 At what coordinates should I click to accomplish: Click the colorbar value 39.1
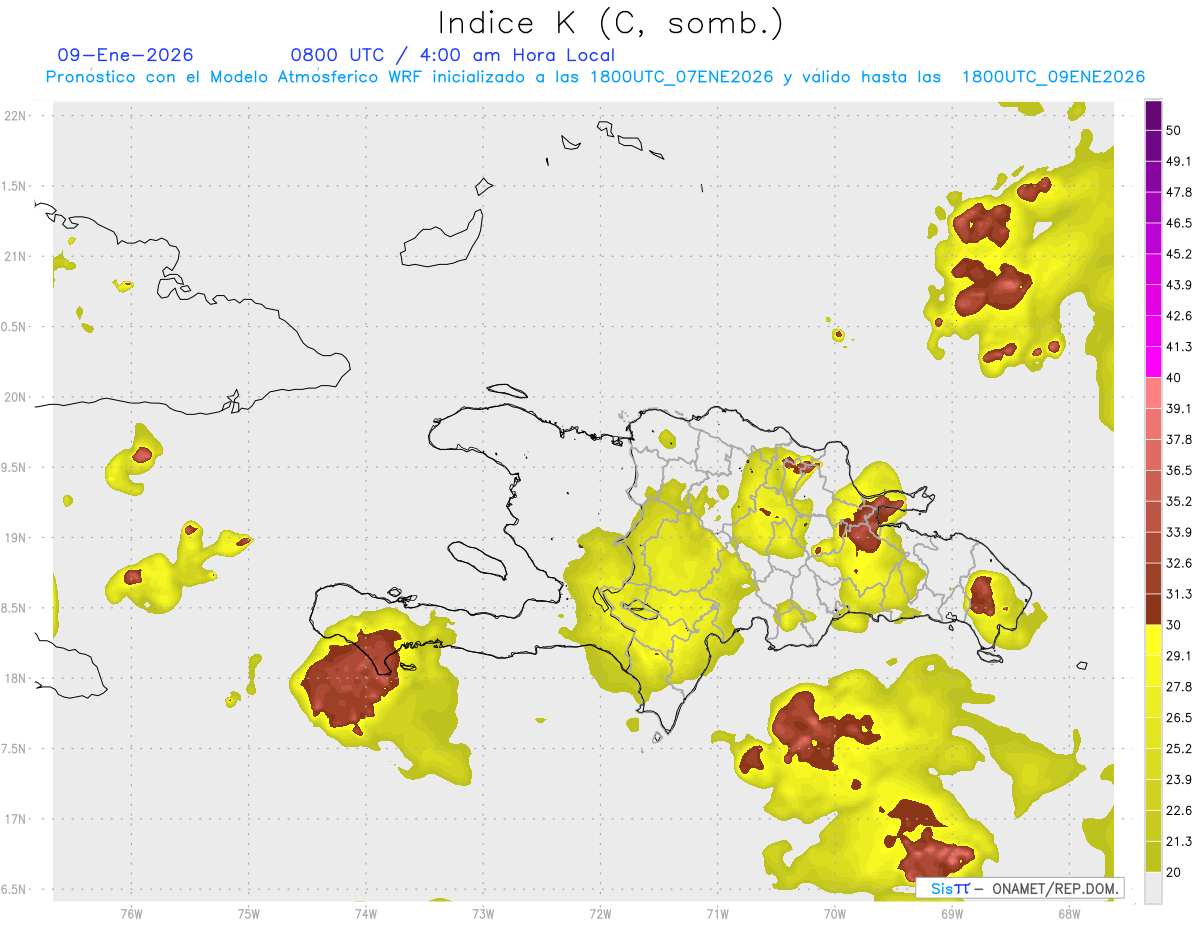click(1179, 408)
